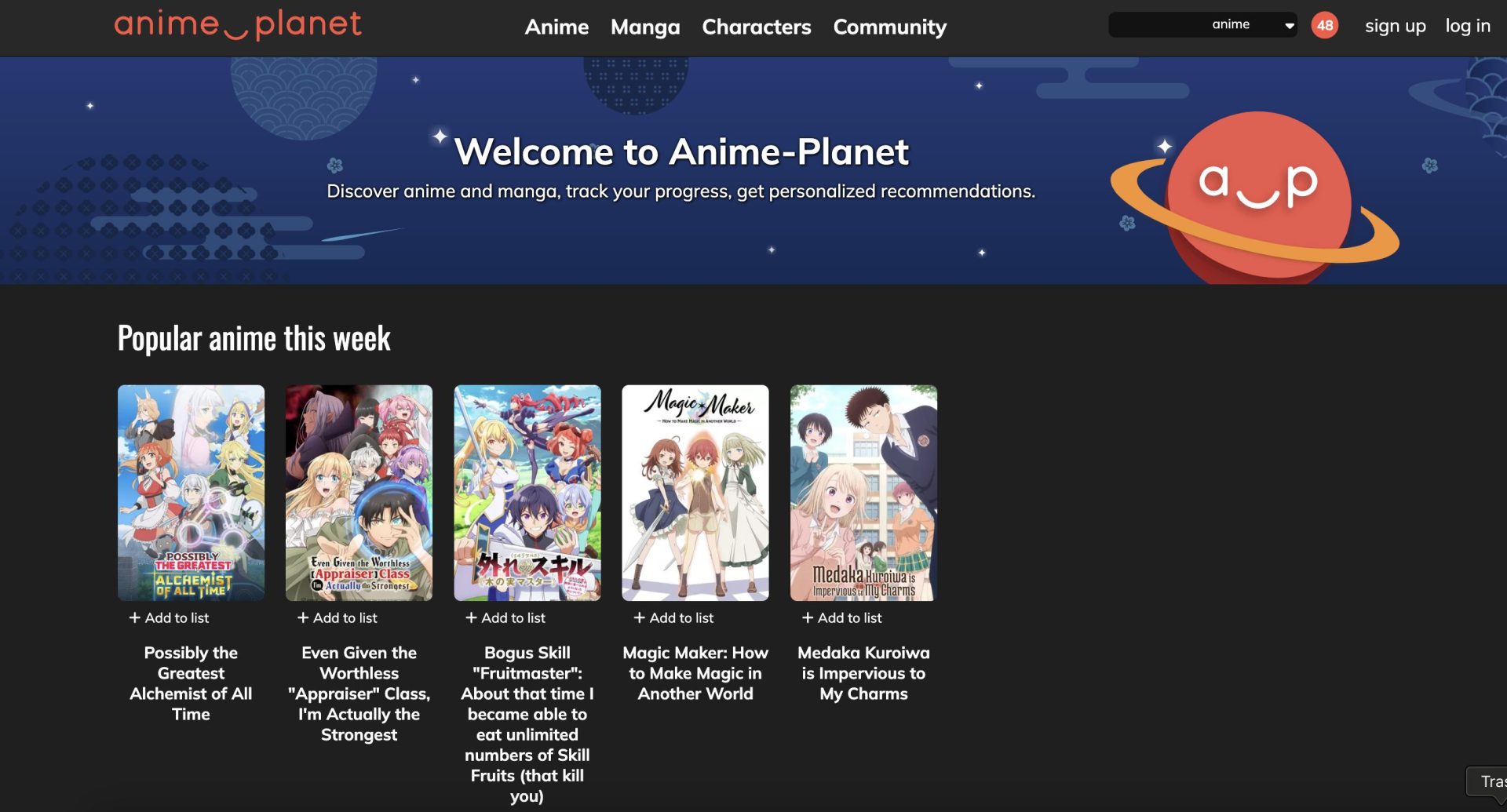Add Possibly the Greatest Alchemist to list
Viewport: 1507px width, 812px height.
coord(169,617)
